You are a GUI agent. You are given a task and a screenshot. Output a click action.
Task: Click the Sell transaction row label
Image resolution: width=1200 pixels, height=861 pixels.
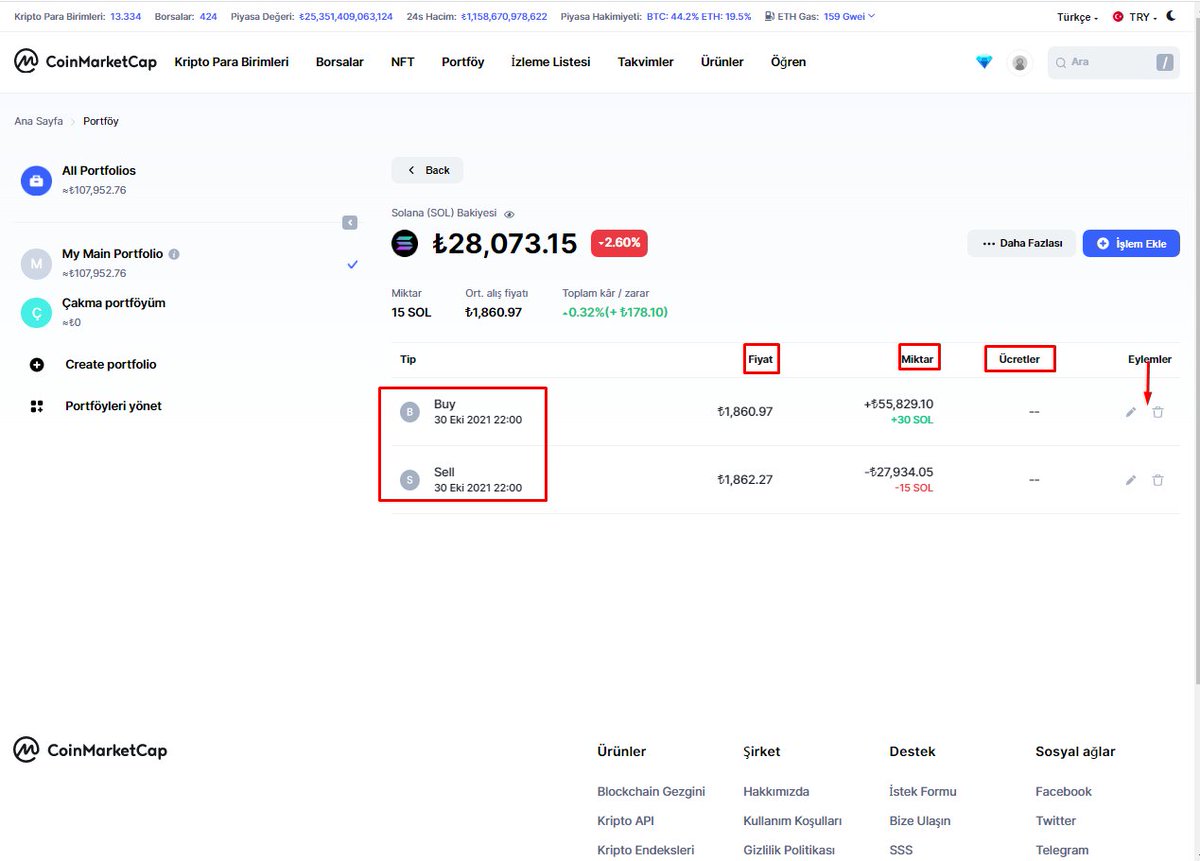coord(444,472)
